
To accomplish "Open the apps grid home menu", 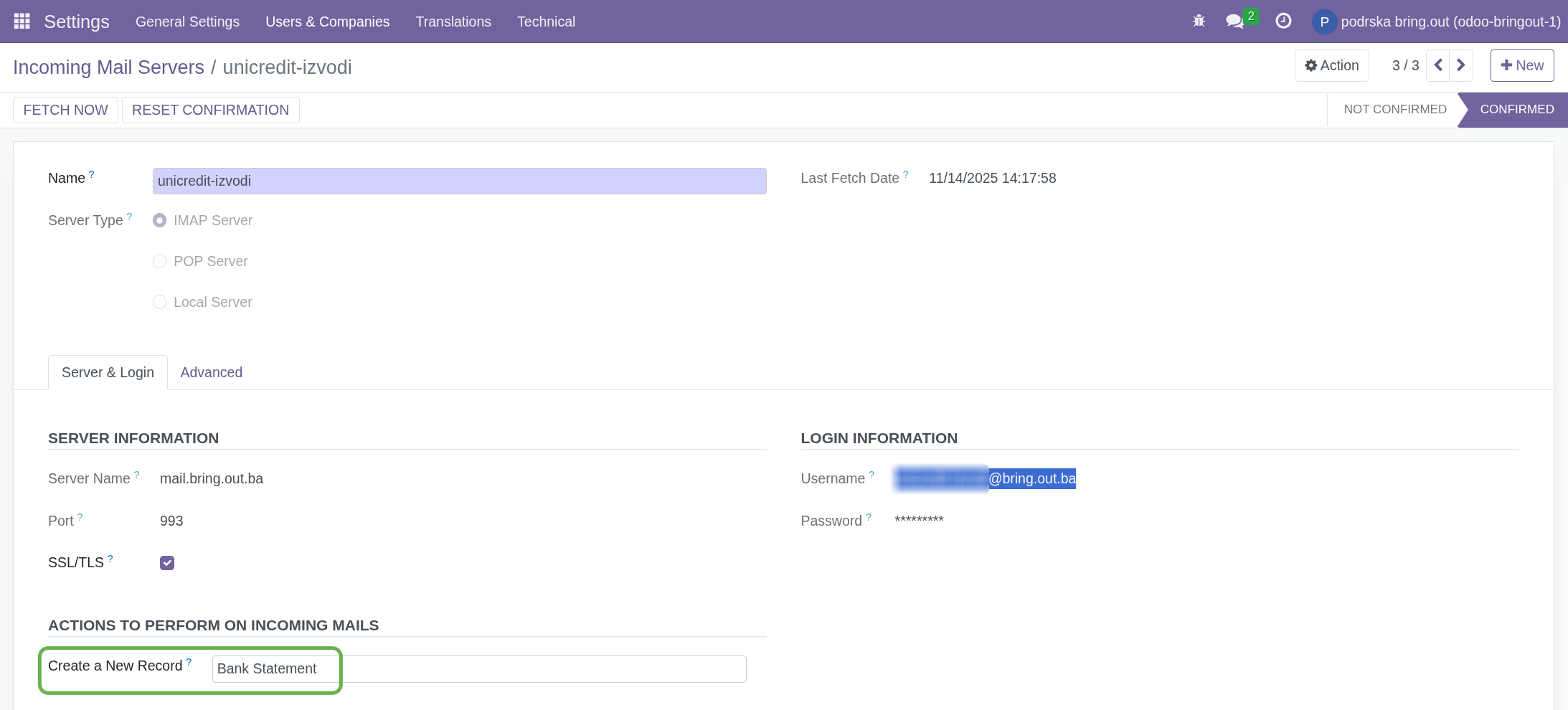I will (22, 22).
